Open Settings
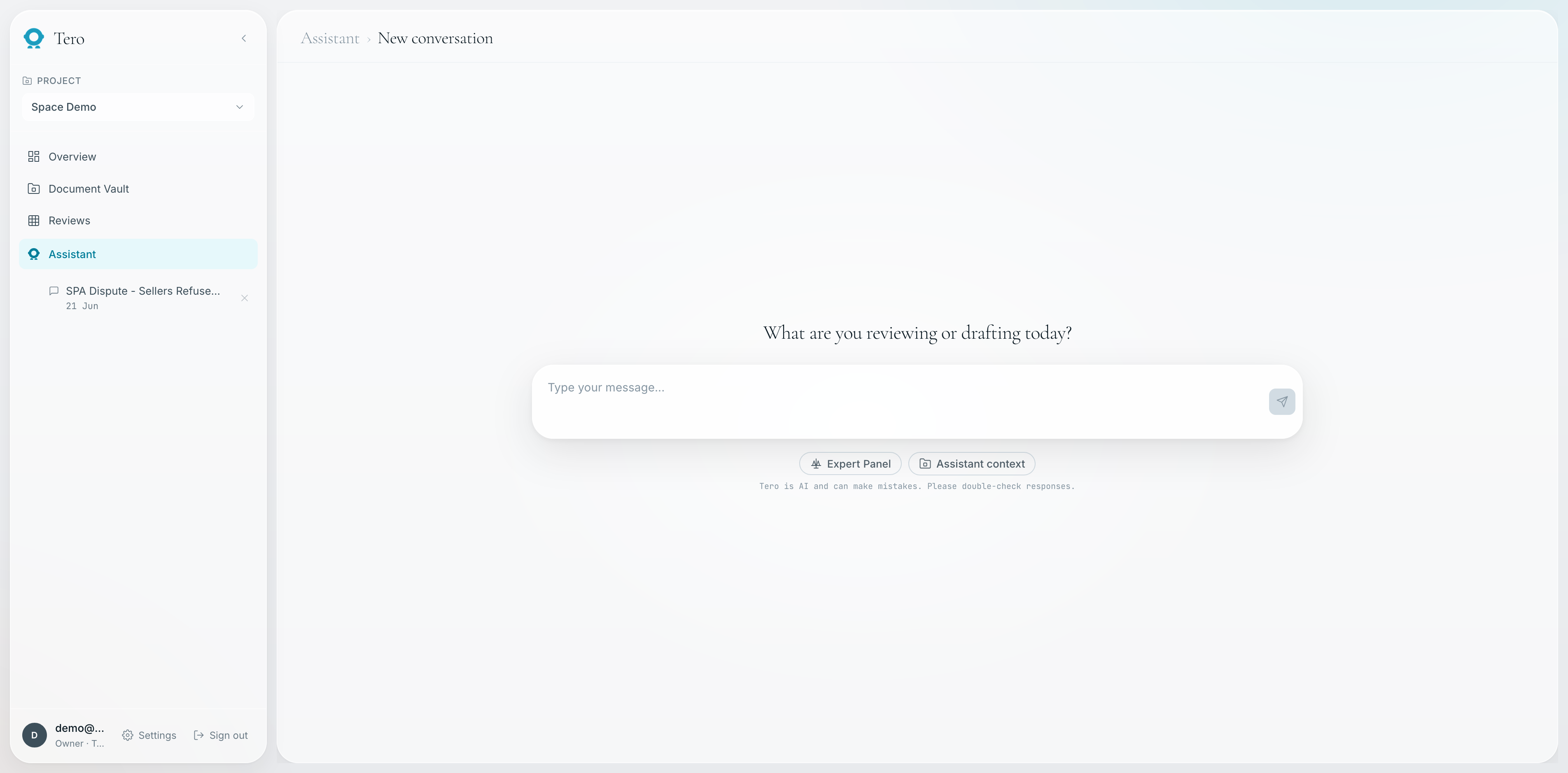 149,735
